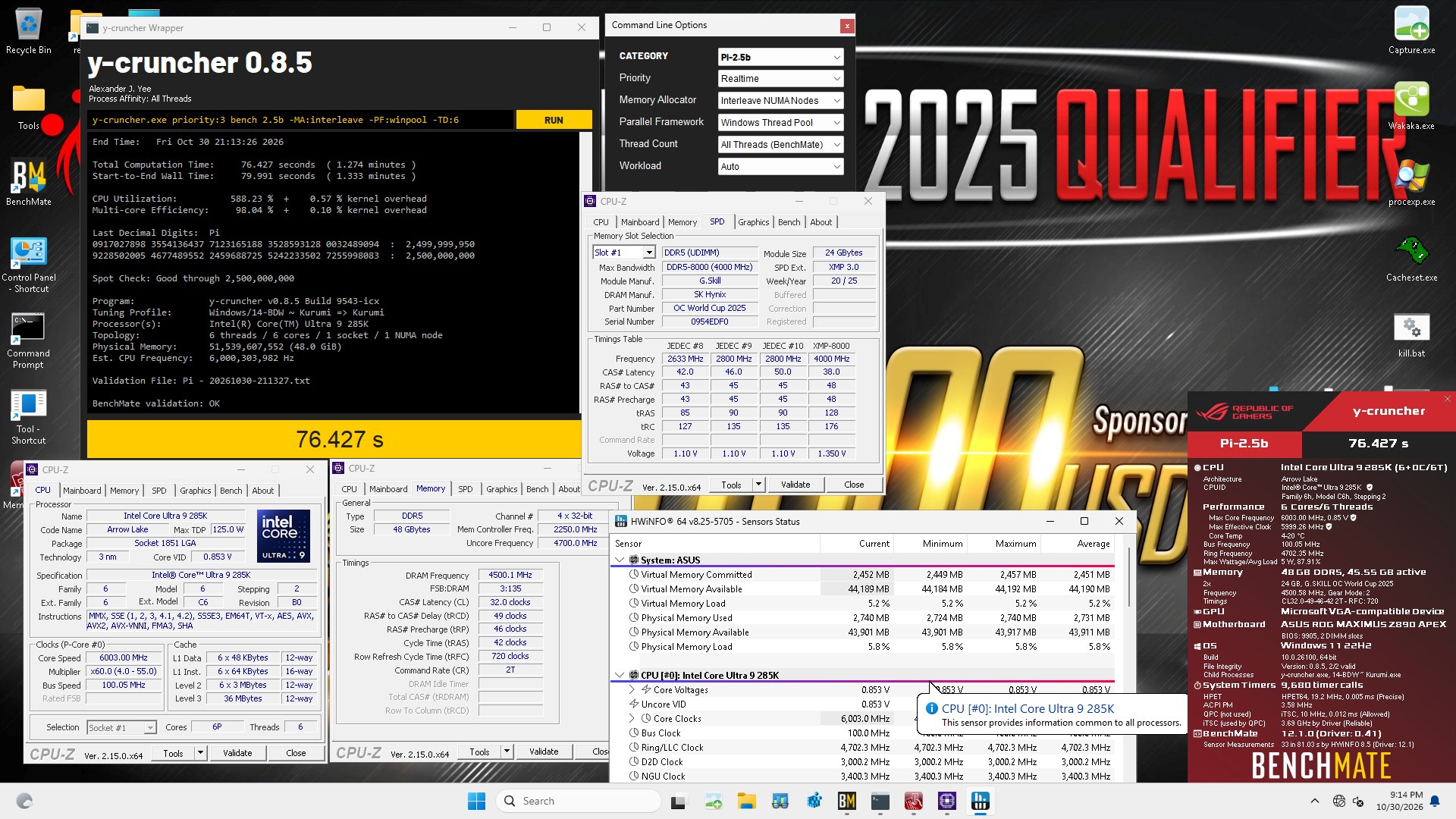Close the BenchMate y-cruncher result panel

click(1447, 399)
